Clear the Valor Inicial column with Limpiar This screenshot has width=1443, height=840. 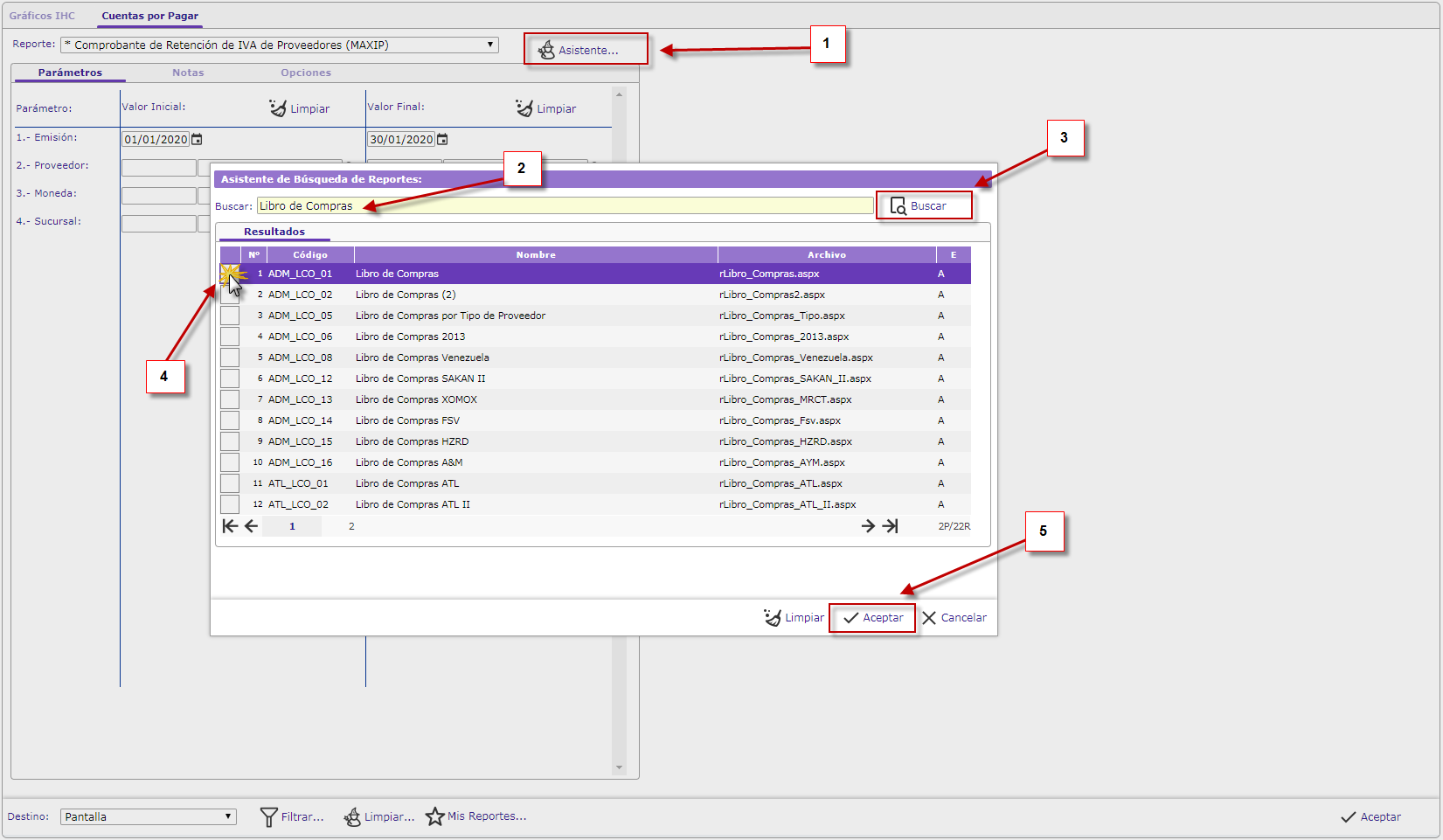click(300, 108)
